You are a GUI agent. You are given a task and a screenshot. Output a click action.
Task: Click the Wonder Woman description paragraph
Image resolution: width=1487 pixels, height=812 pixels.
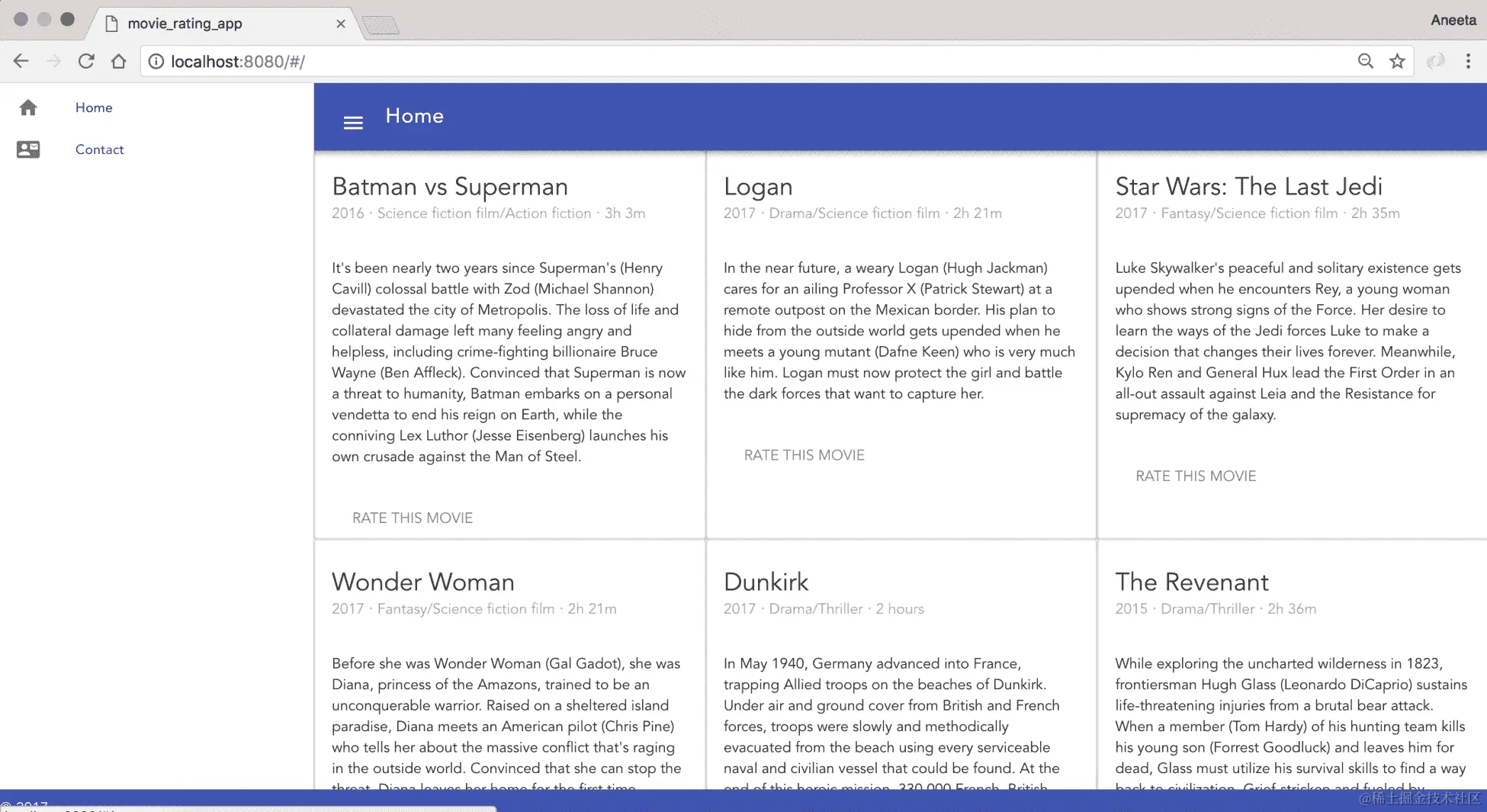click(507, 723)
